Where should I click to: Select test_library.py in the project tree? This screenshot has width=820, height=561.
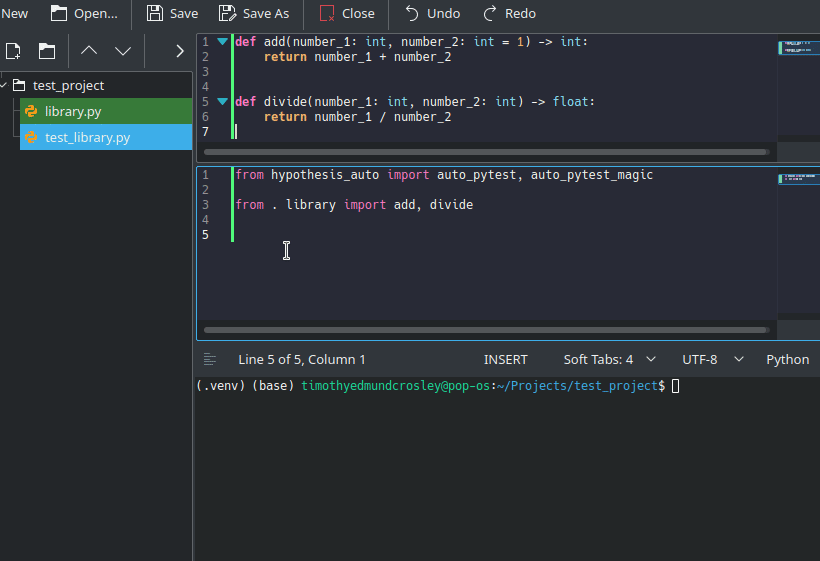[x=87, y=137]
